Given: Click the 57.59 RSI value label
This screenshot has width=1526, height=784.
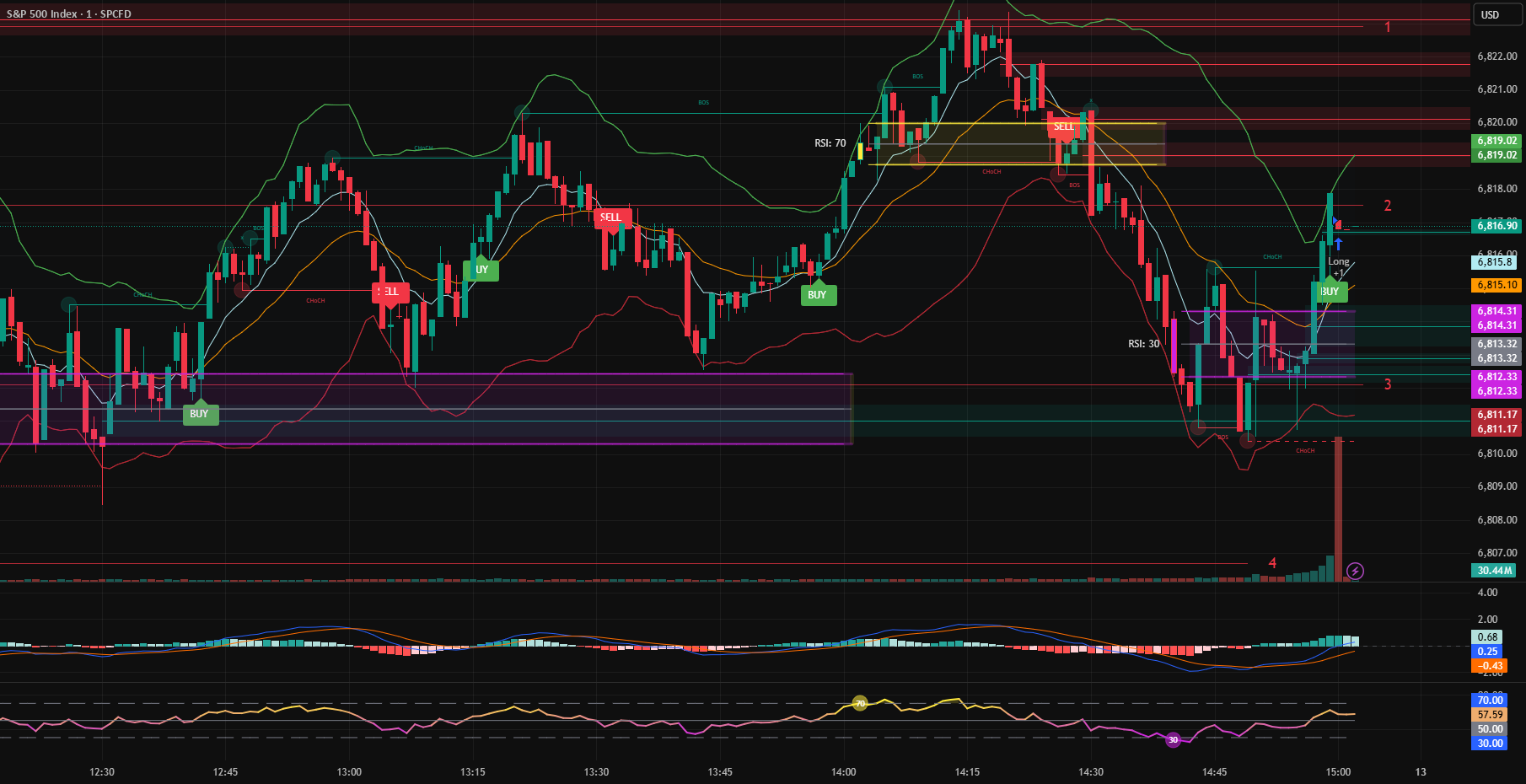Looking at the screenshot, I should tap(1490, 715).
